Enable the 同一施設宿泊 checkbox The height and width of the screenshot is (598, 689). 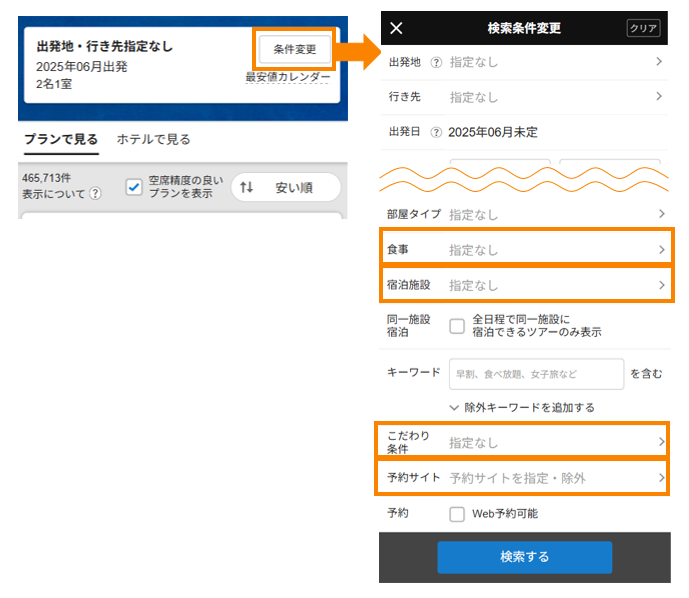[x=457, y=325]
